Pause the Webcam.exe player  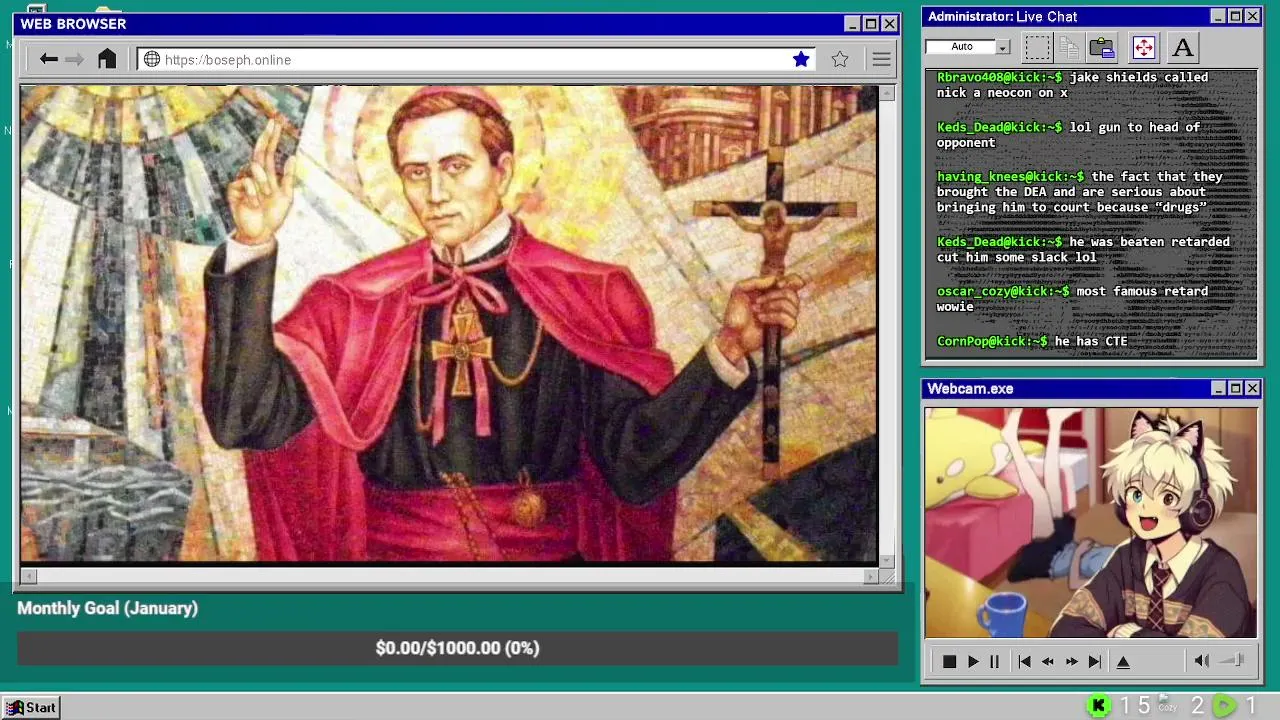click(x=994, y=661)
